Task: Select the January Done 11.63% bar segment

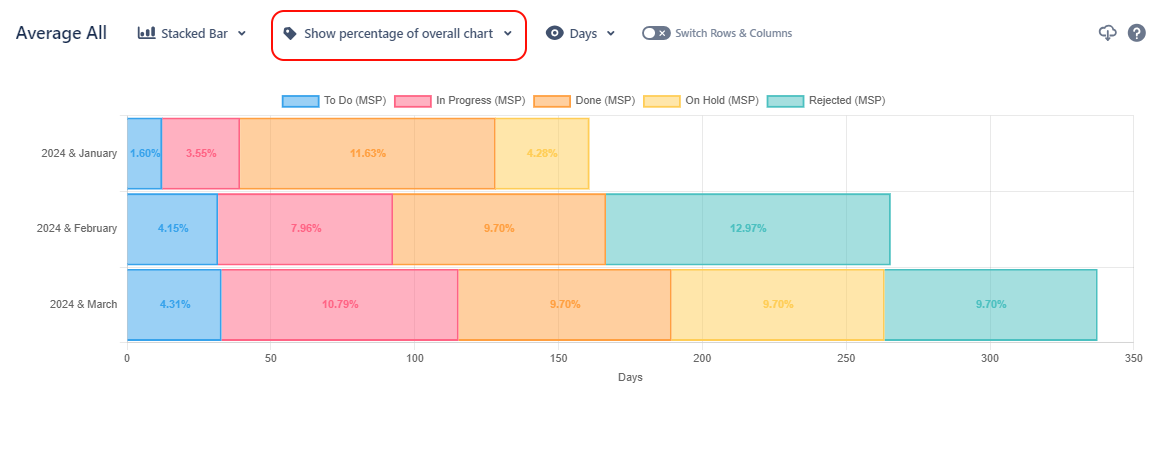Action: click(367, 154)
